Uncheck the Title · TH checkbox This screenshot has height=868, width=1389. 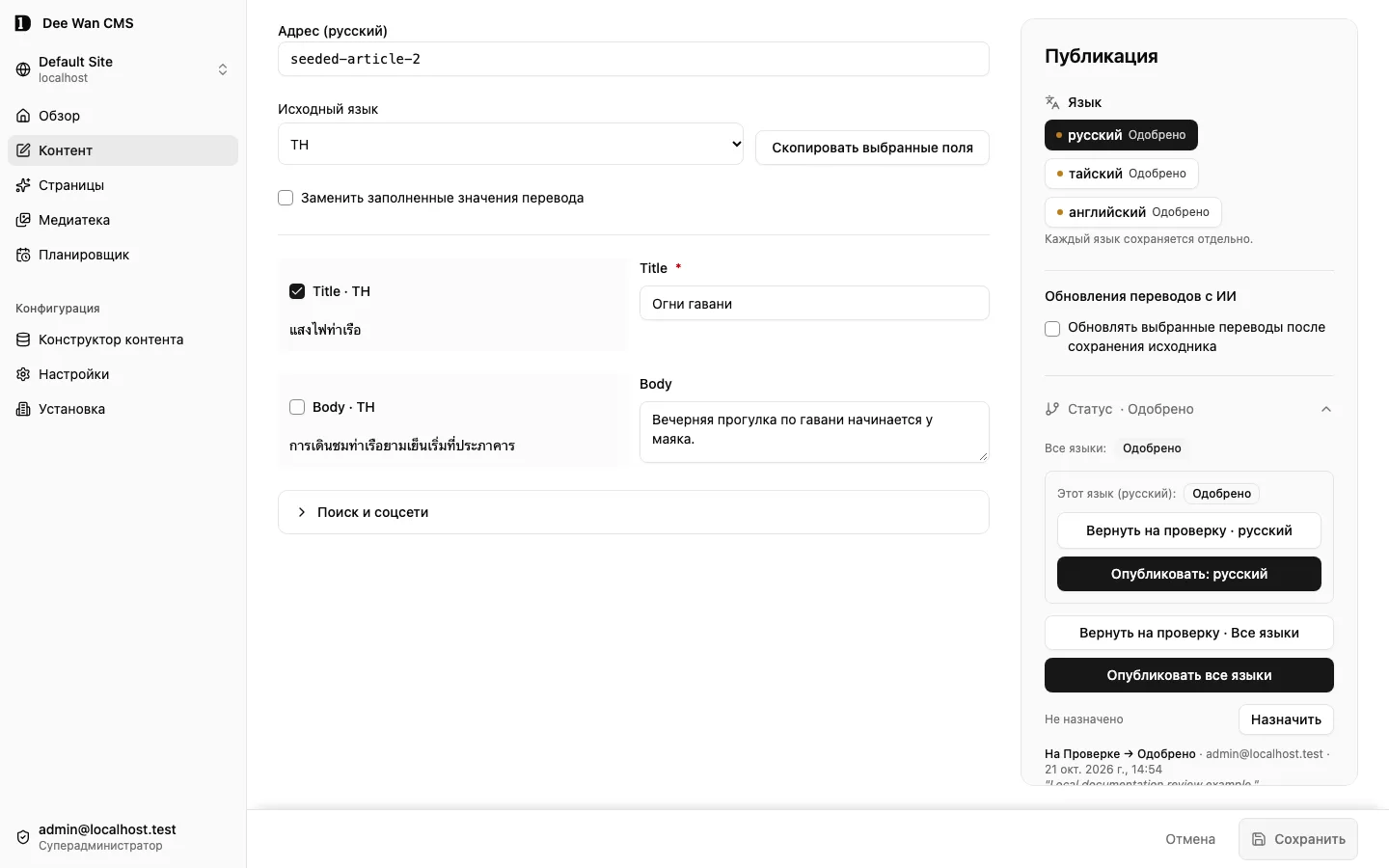297,291
